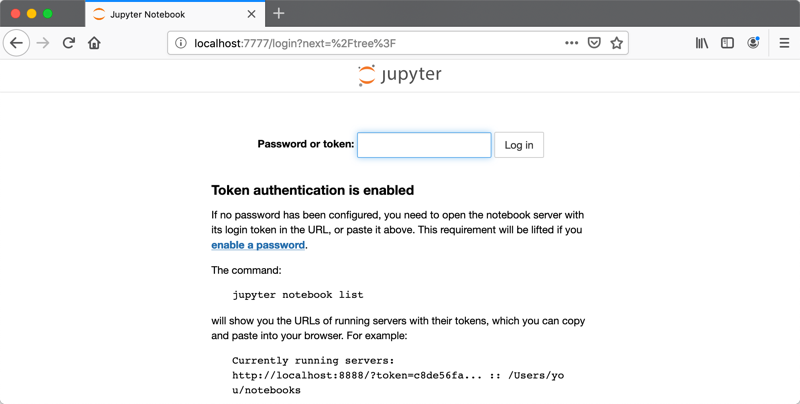800x404 pixels.
Task: Click the forward navigation arrow
Action: coord(43,43)
